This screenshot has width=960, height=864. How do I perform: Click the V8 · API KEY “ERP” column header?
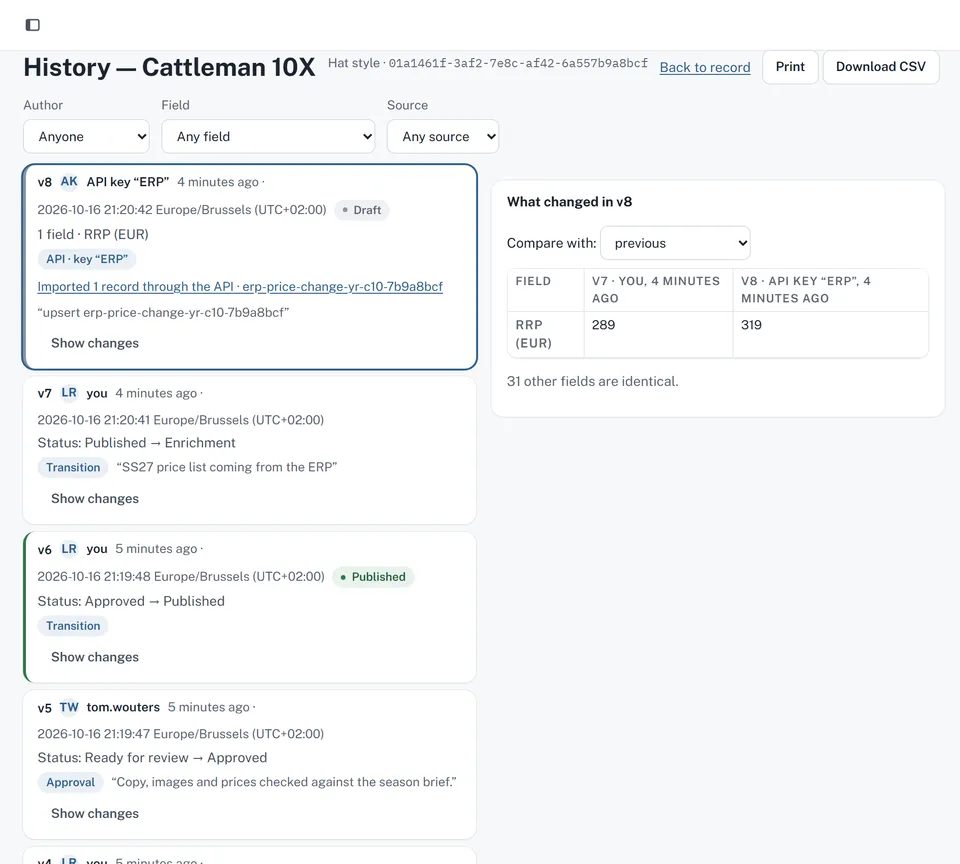click(x=830, y=290)
